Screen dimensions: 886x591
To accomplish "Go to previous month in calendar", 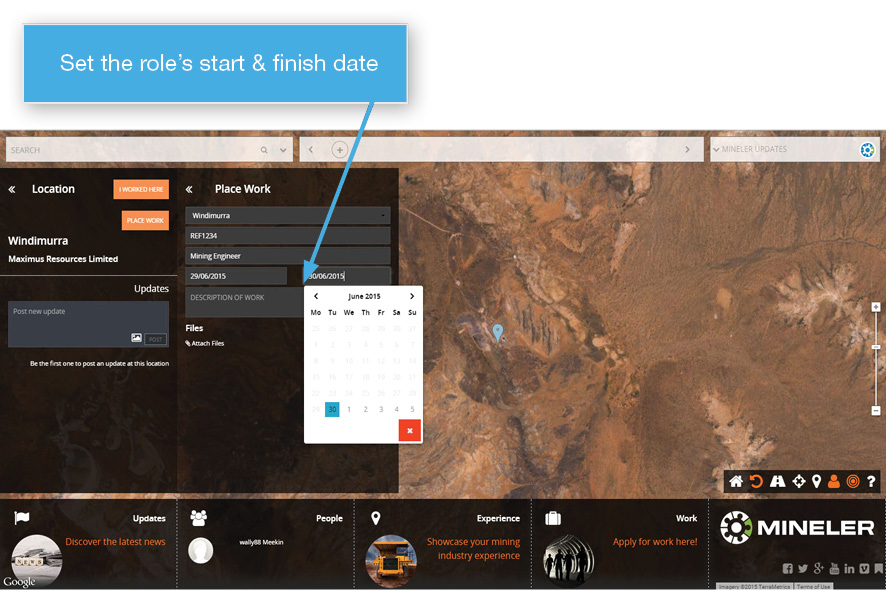I will tap(316, 297).
